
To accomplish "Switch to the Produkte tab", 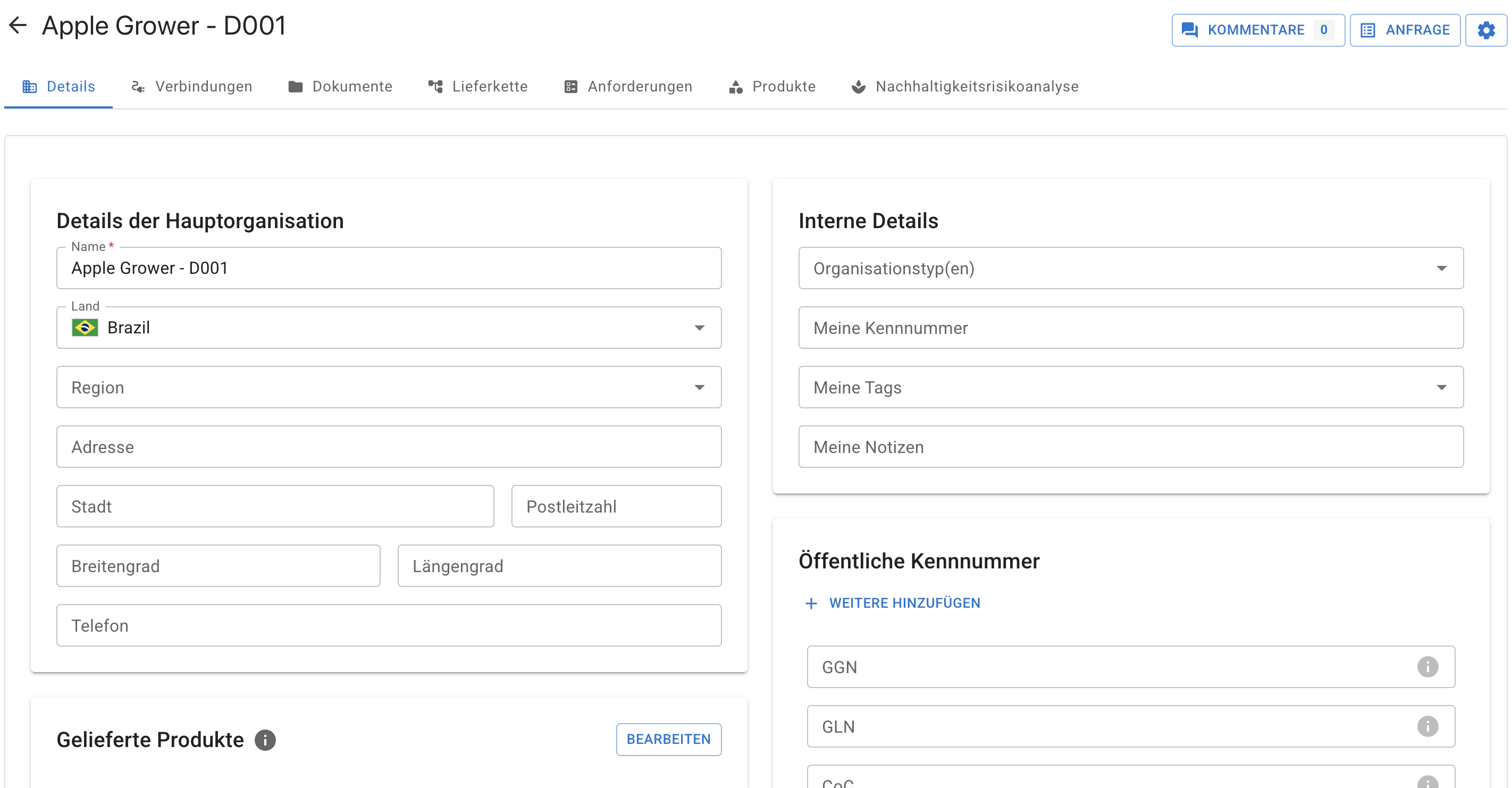I will point(772,86).
